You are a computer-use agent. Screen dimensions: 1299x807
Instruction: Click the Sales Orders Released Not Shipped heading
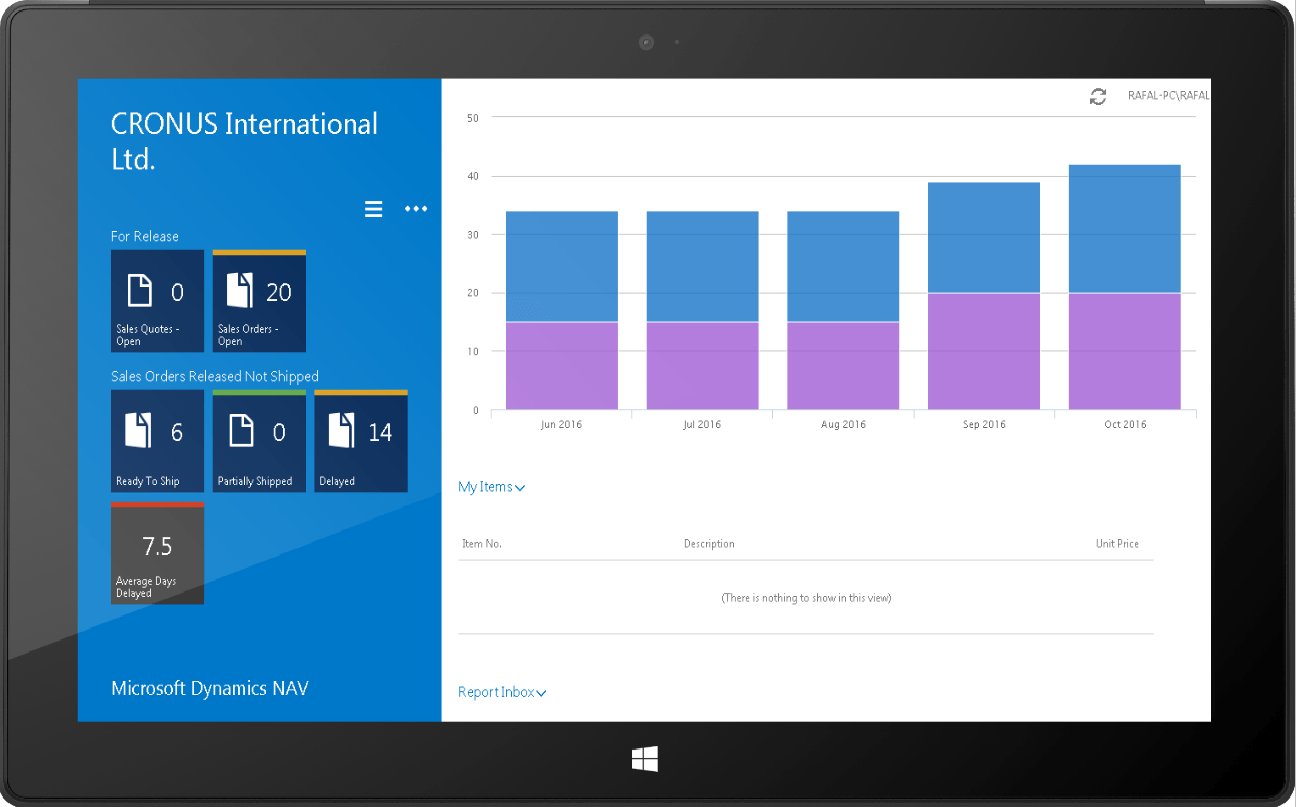click(215, 376)
